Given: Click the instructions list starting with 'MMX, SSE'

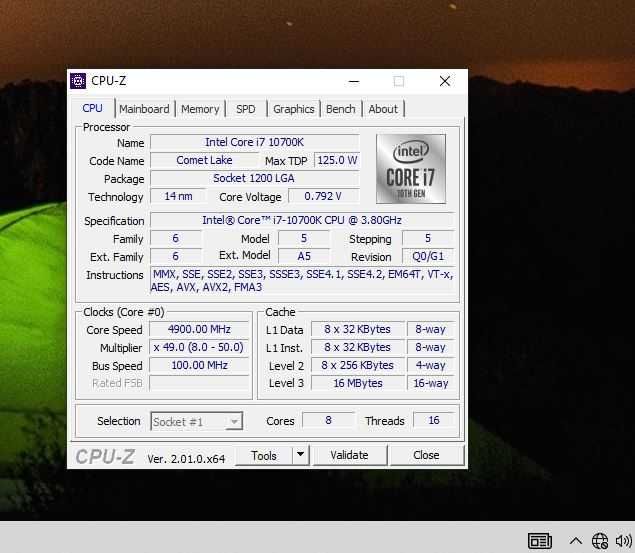Looking at the screenshot, I should pos(302,281).
